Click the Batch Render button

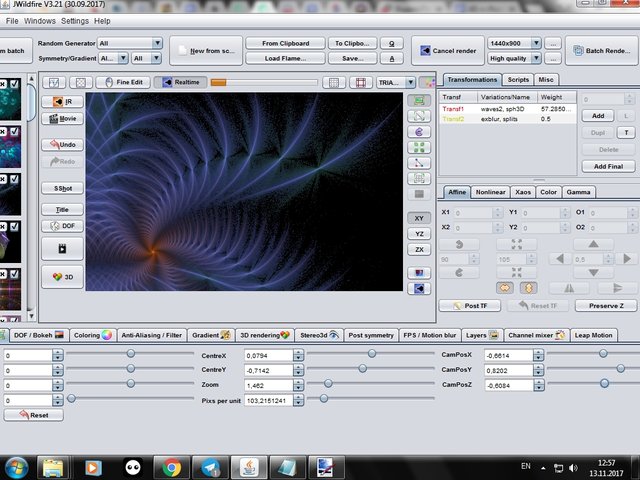[x=603, y=51]
